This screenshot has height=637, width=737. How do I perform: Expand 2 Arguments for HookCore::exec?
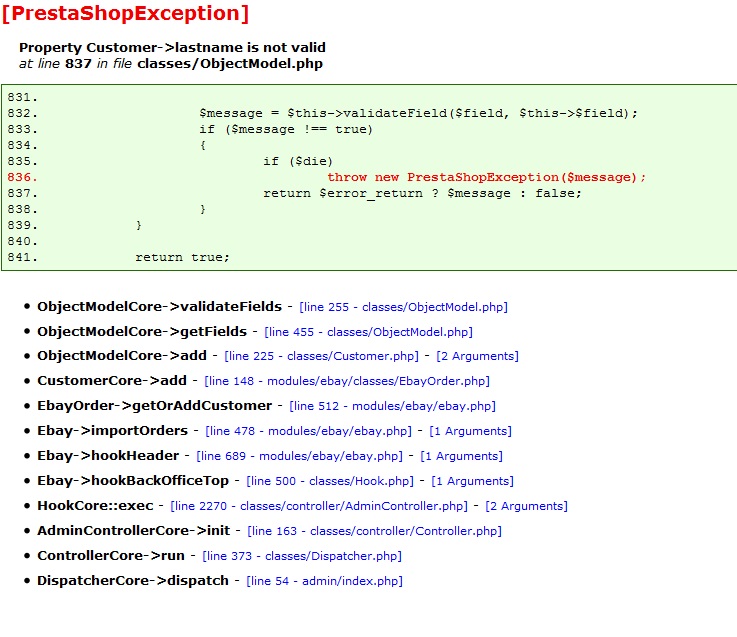[x=526, y=506]
